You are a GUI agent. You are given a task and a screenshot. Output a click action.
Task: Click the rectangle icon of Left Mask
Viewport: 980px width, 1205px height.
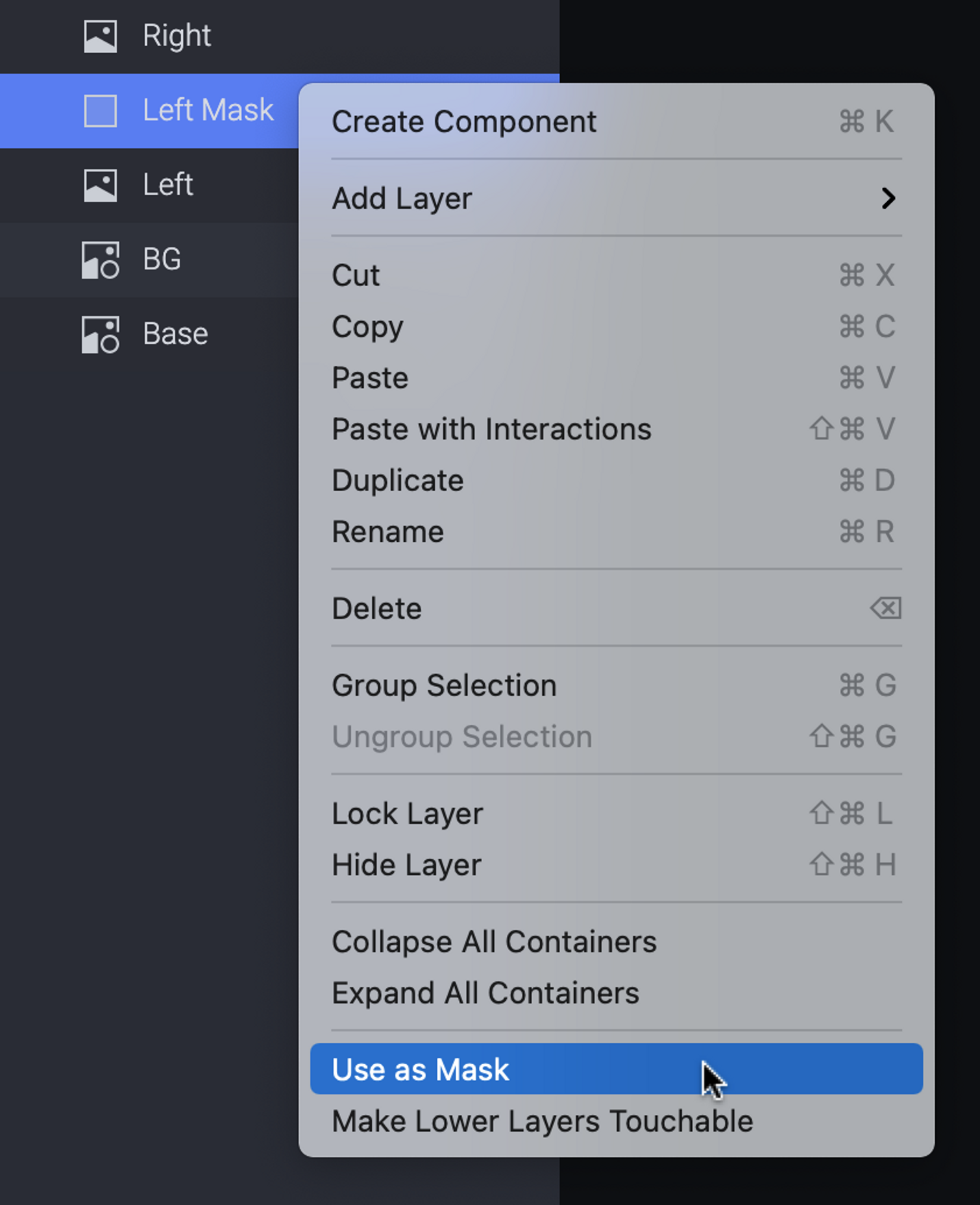pyautogui.click(x=101, y=110)
